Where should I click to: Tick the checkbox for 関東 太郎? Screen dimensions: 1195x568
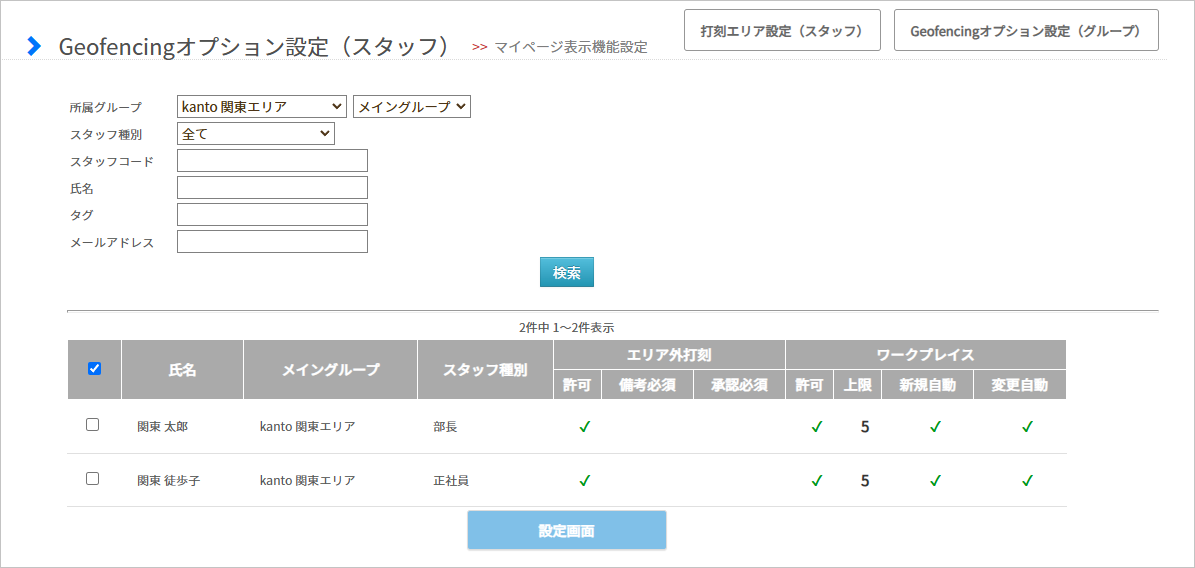[92, 425]
